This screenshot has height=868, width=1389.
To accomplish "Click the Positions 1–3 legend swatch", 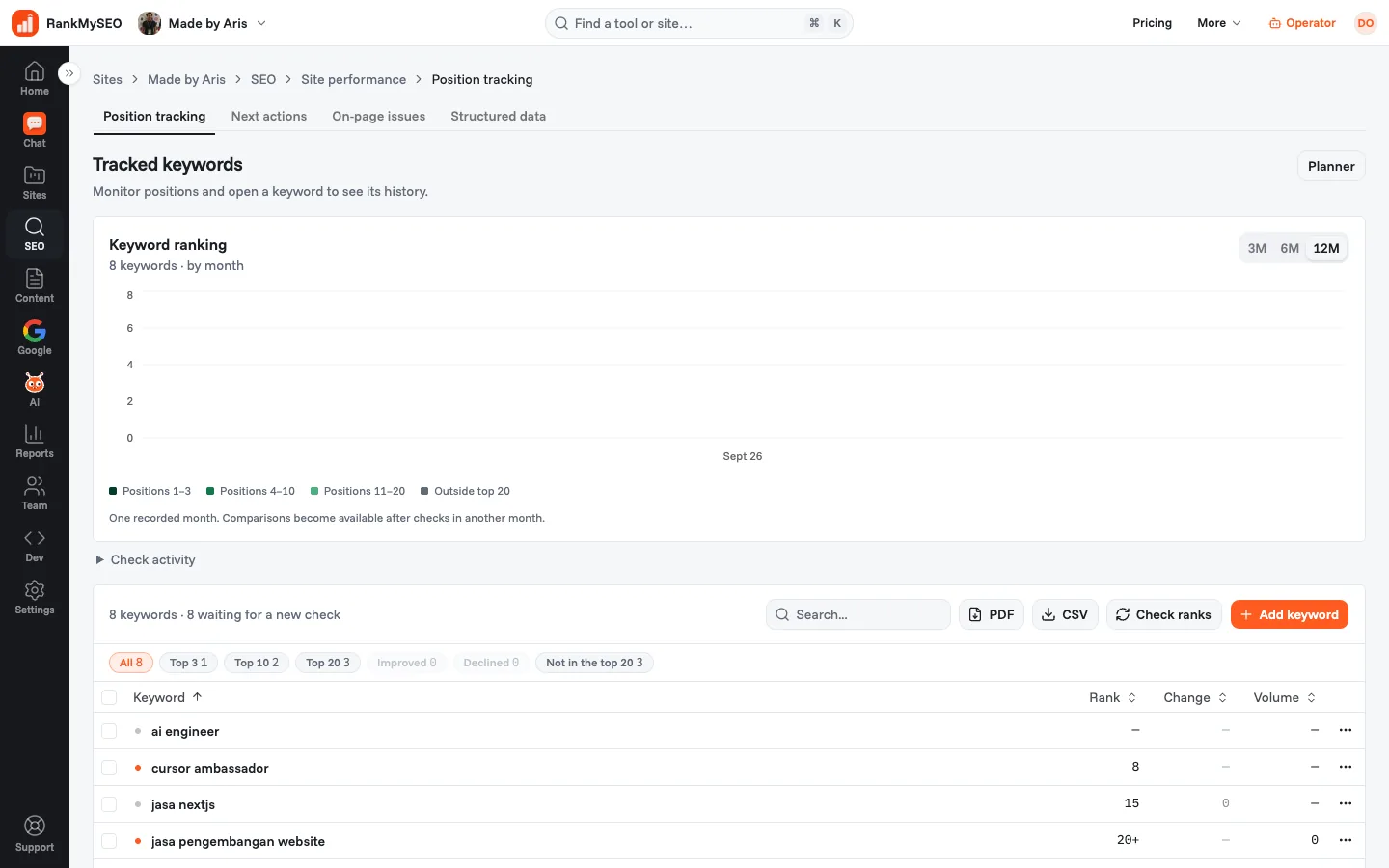I will click(x=113, y=491).
